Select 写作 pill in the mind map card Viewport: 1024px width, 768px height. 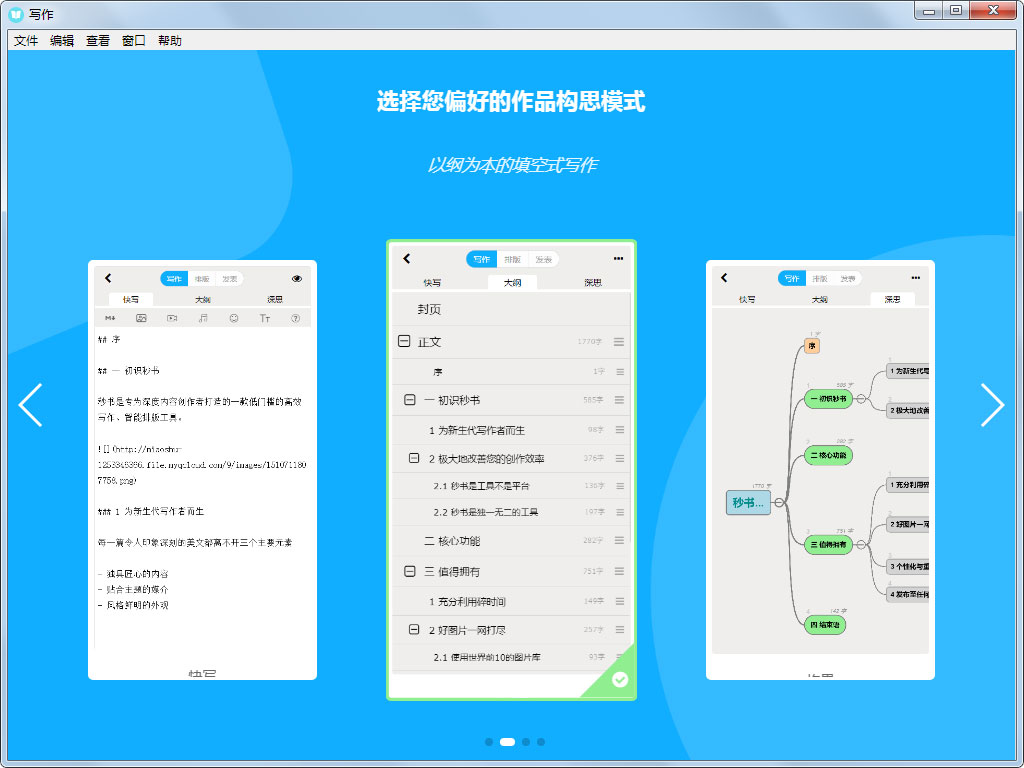point(792,278)
